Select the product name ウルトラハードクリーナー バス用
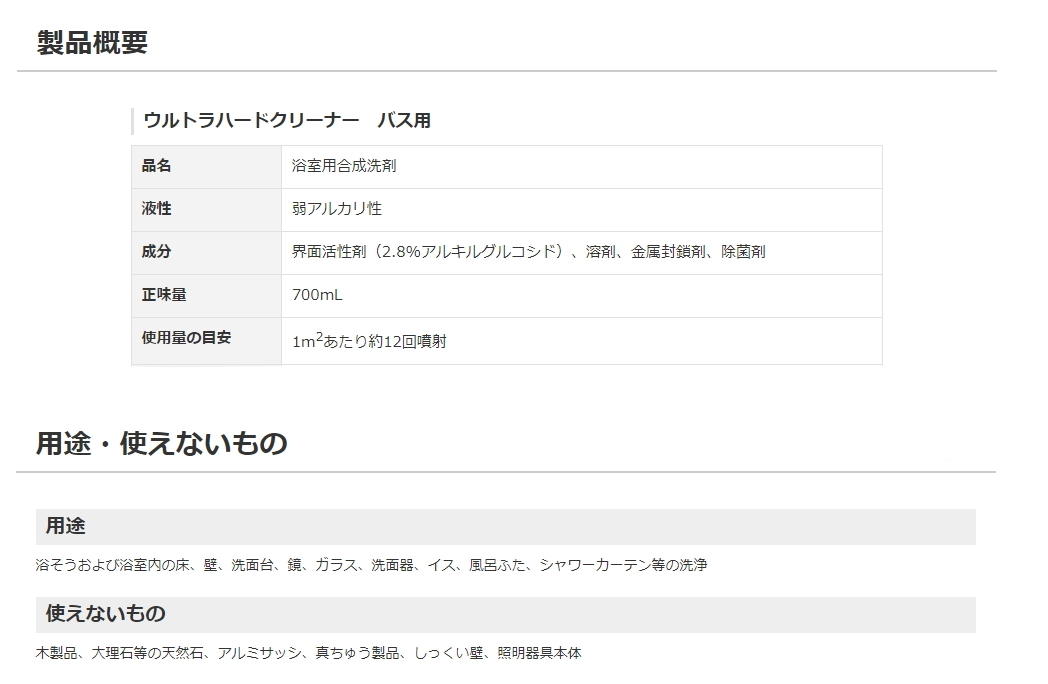This screenshot has height=684, width=1048. [x=287, y=120]
